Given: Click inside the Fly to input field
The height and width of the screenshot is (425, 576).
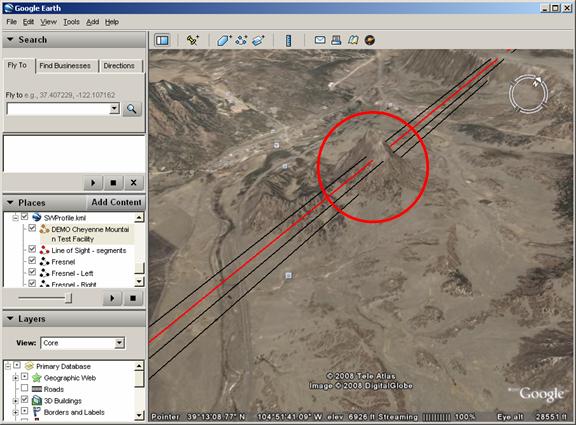Looking at the screenshot, I should pos(59,109).
